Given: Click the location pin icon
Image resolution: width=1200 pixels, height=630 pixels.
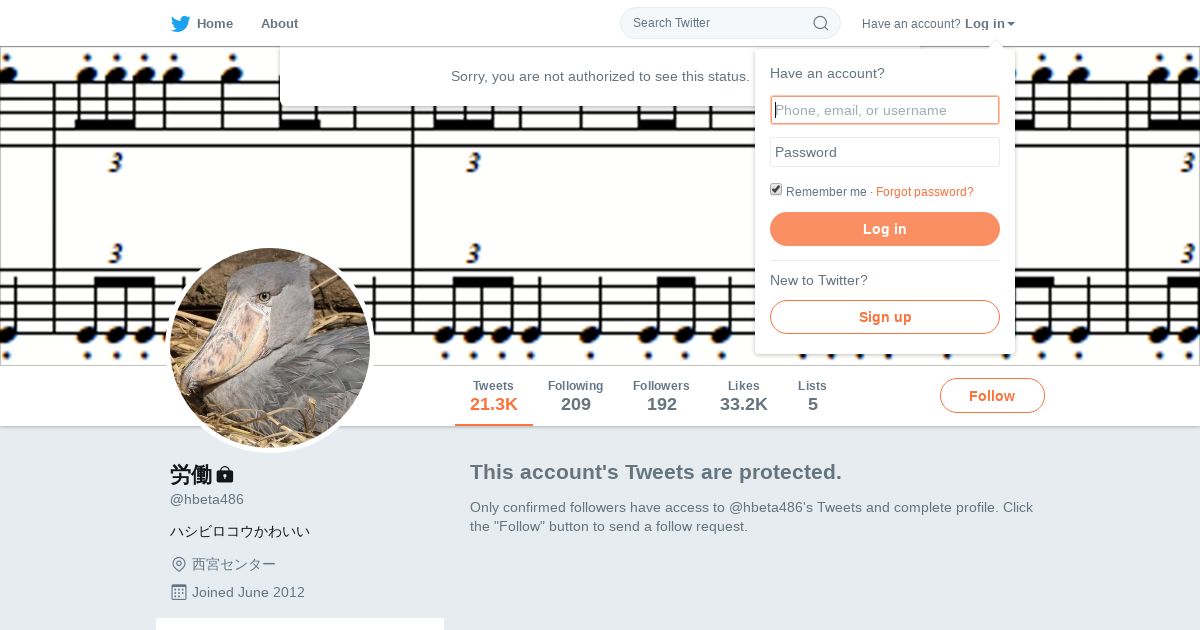Looking at the screenshot, I should coord(179,564).
